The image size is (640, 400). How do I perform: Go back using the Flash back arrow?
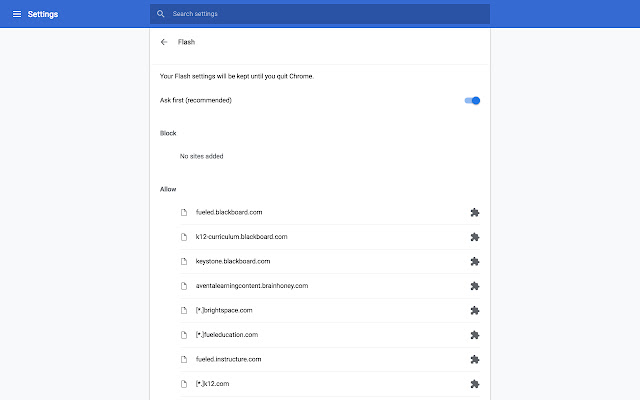[164, 42]
